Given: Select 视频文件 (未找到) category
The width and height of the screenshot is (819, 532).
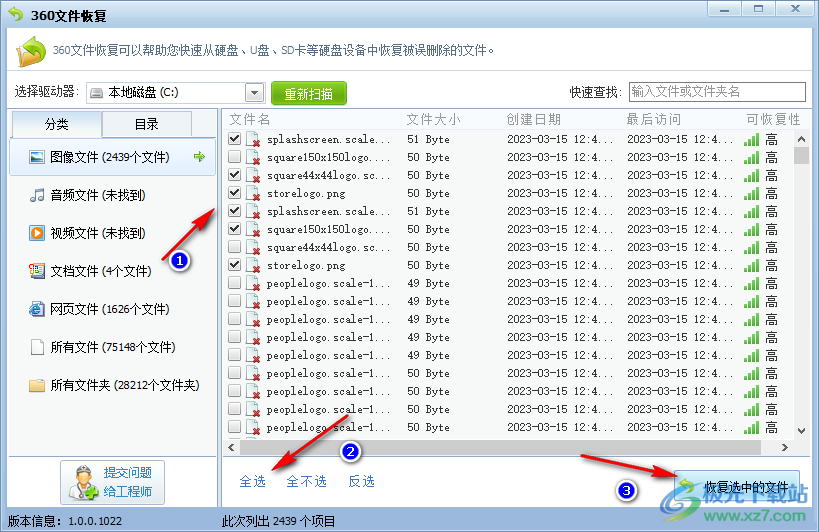Looking at the screenshot, I should click(112, 233).
